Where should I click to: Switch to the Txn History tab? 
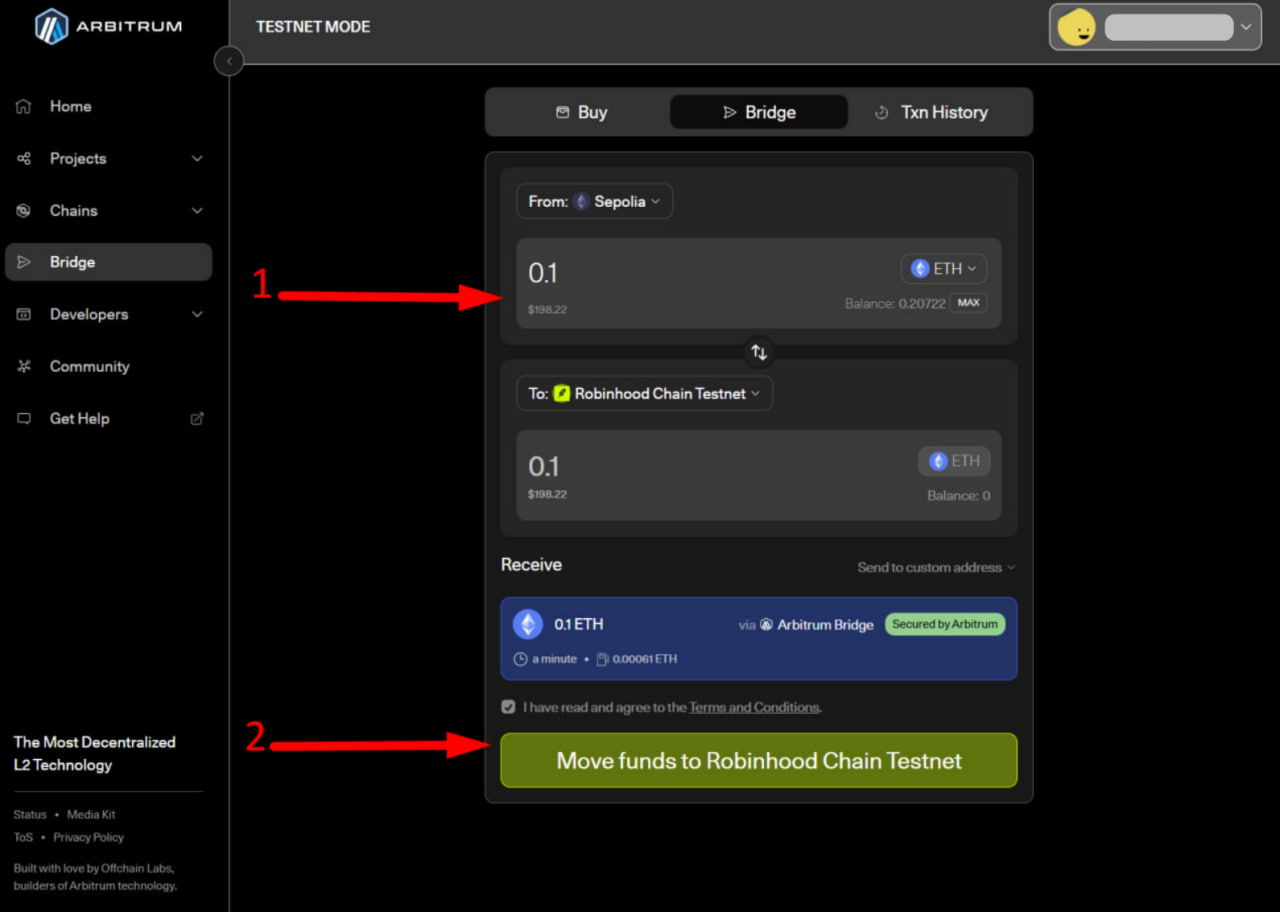(930, 112)
